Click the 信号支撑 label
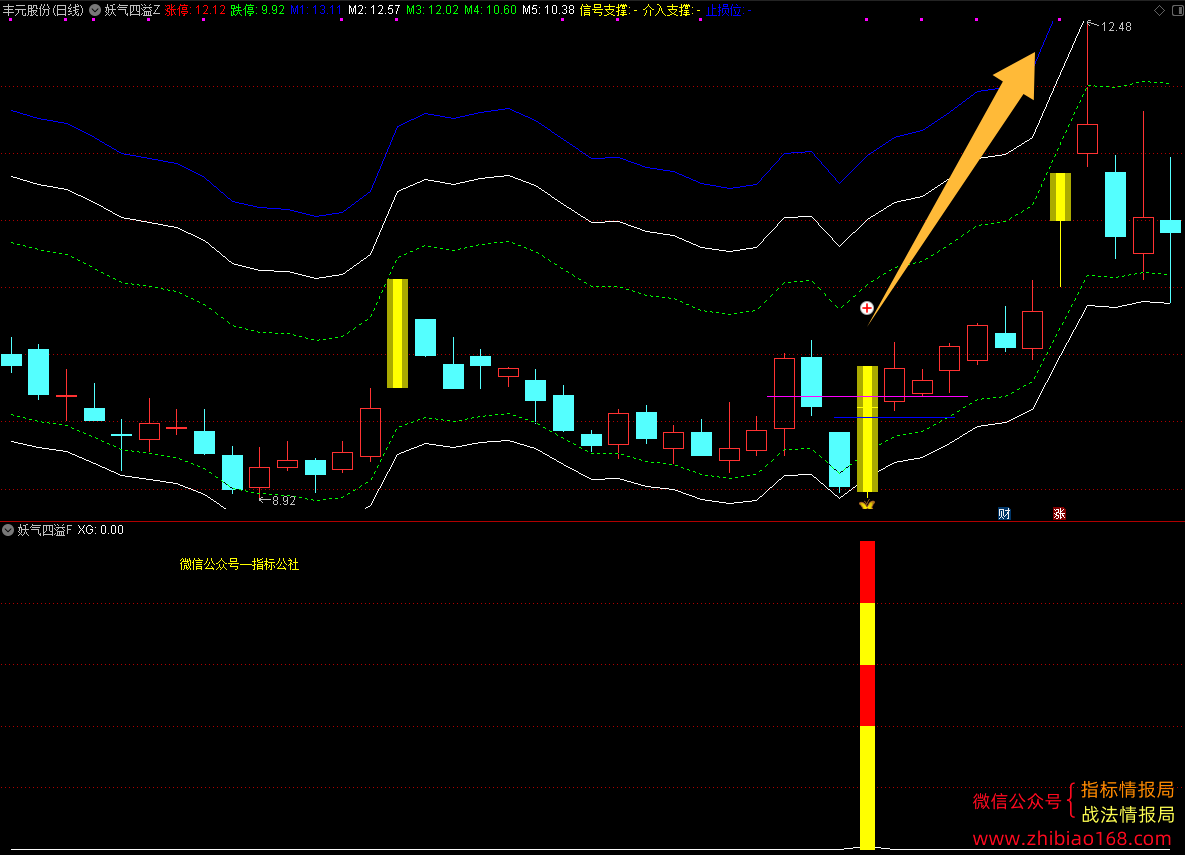 pyautogui.click(x=605, y=10)
